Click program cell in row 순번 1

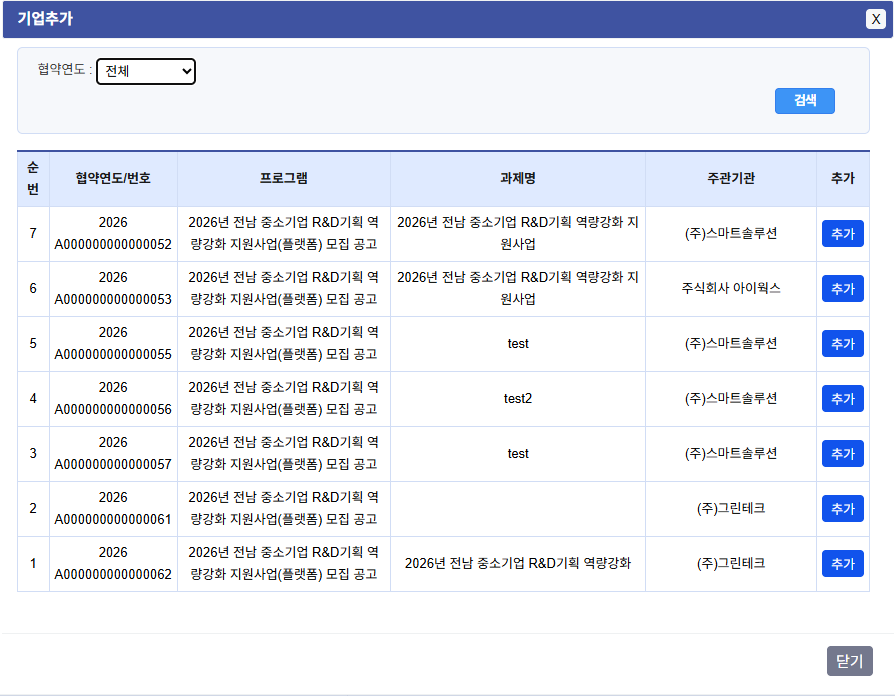(x=284, y=564)
